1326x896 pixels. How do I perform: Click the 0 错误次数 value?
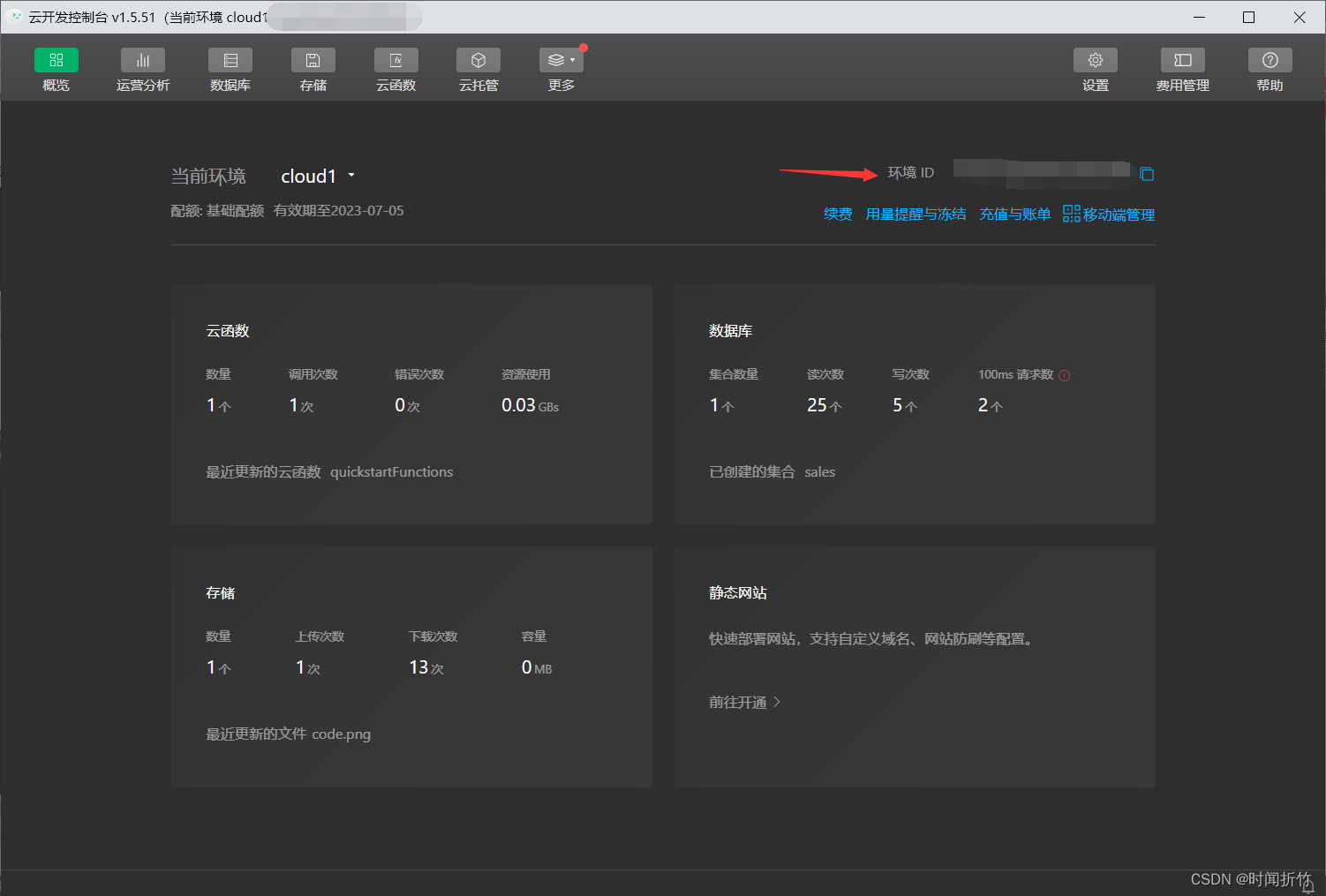[407, 405]
